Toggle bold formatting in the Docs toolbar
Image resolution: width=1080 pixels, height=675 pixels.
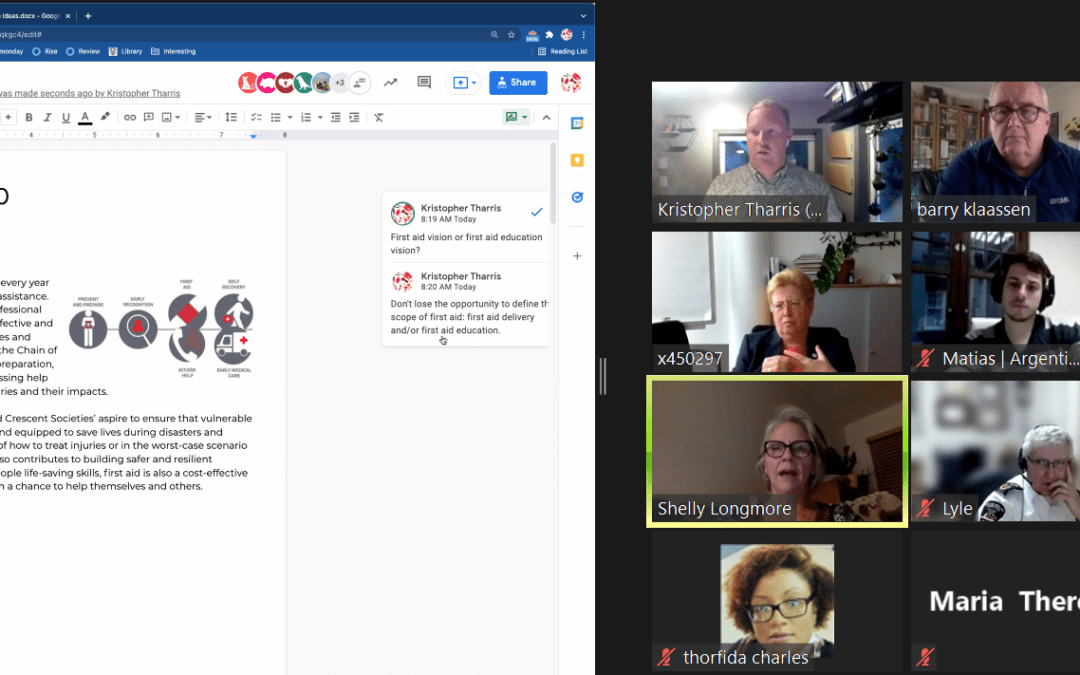click(x=29, y=118)
